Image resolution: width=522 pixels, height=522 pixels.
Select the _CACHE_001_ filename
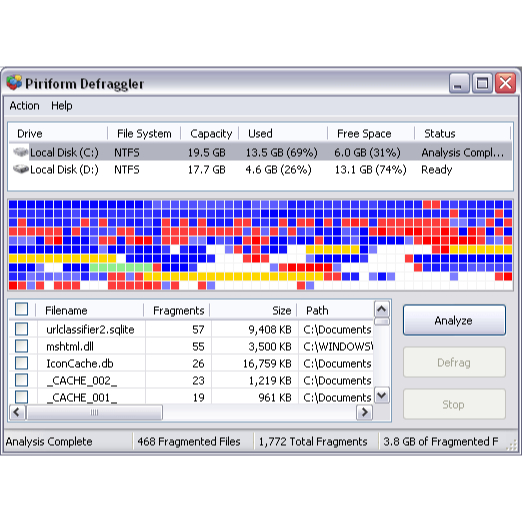point(82,397)
